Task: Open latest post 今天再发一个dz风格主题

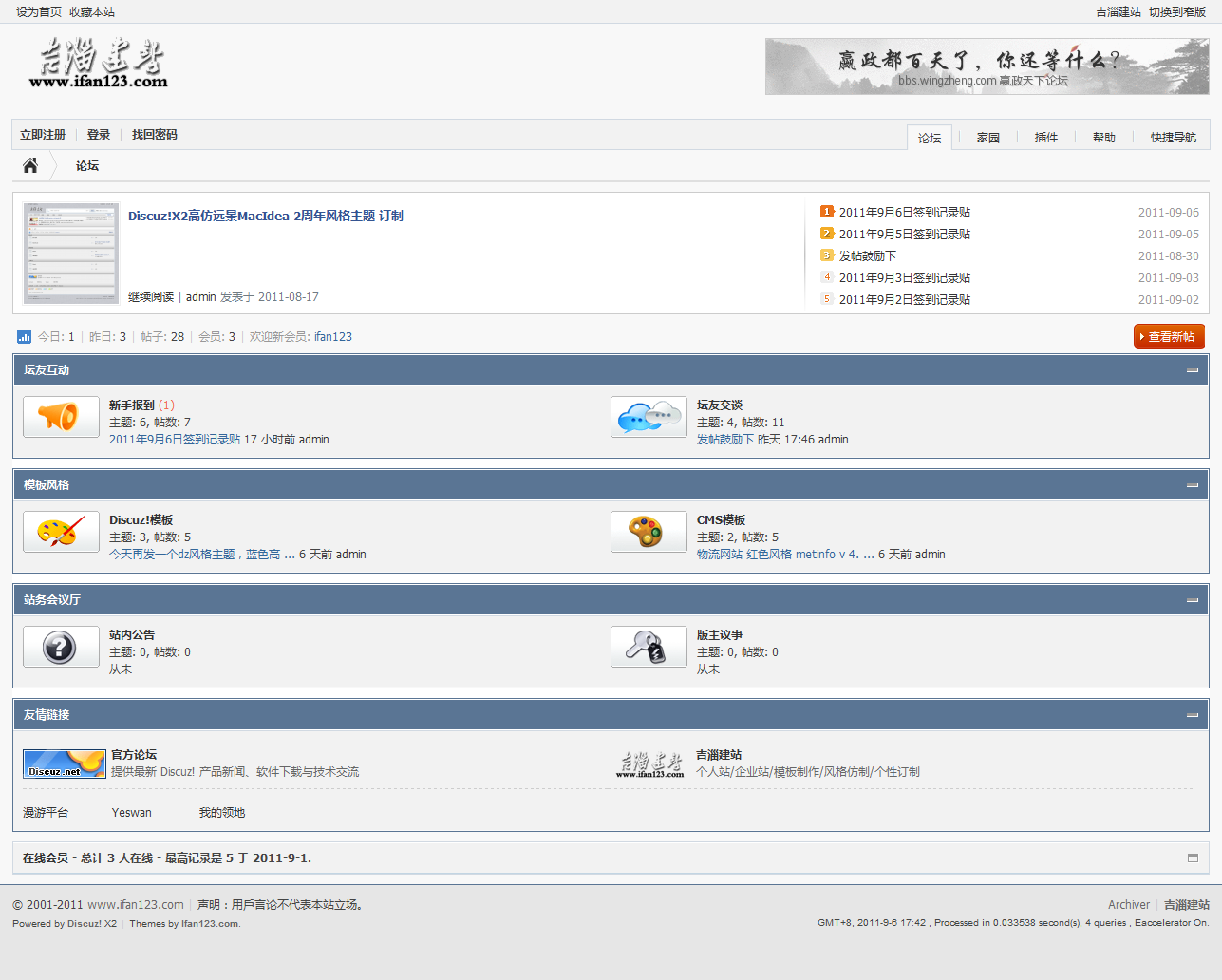Action: click(202, 554)
